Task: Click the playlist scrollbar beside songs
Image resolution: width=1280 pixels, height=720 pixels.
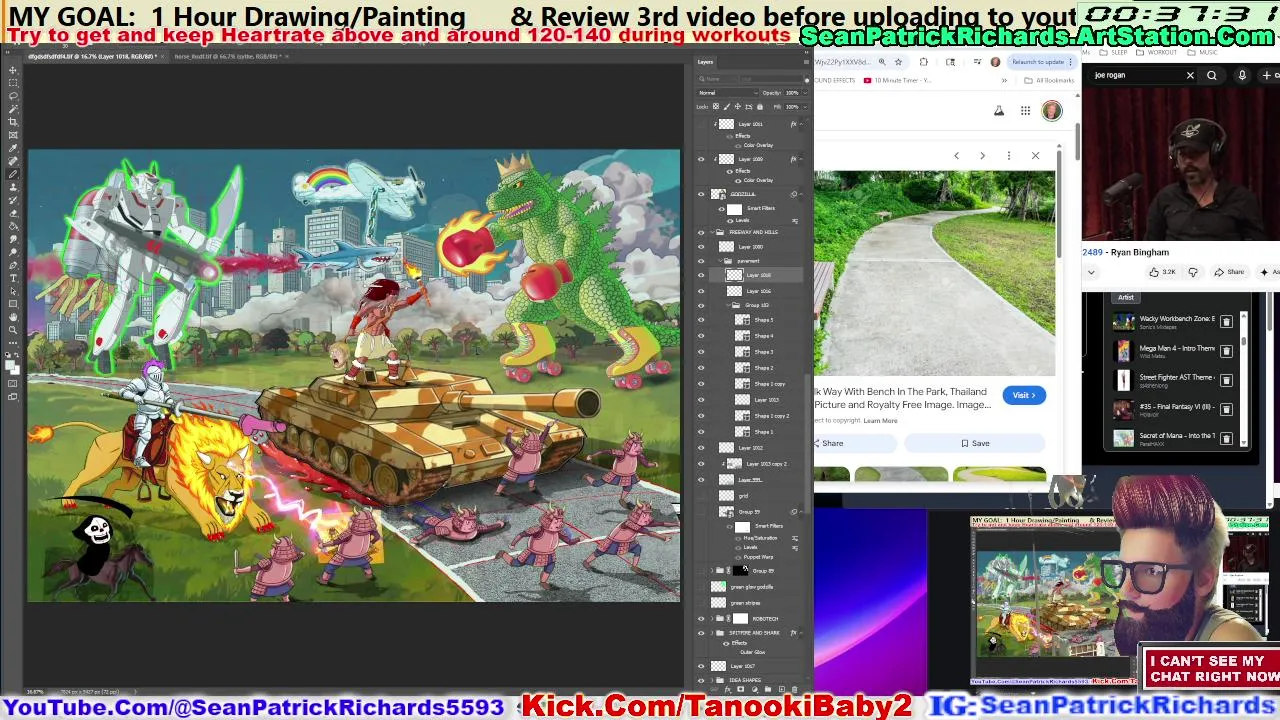Action: tap(1243, 340)
